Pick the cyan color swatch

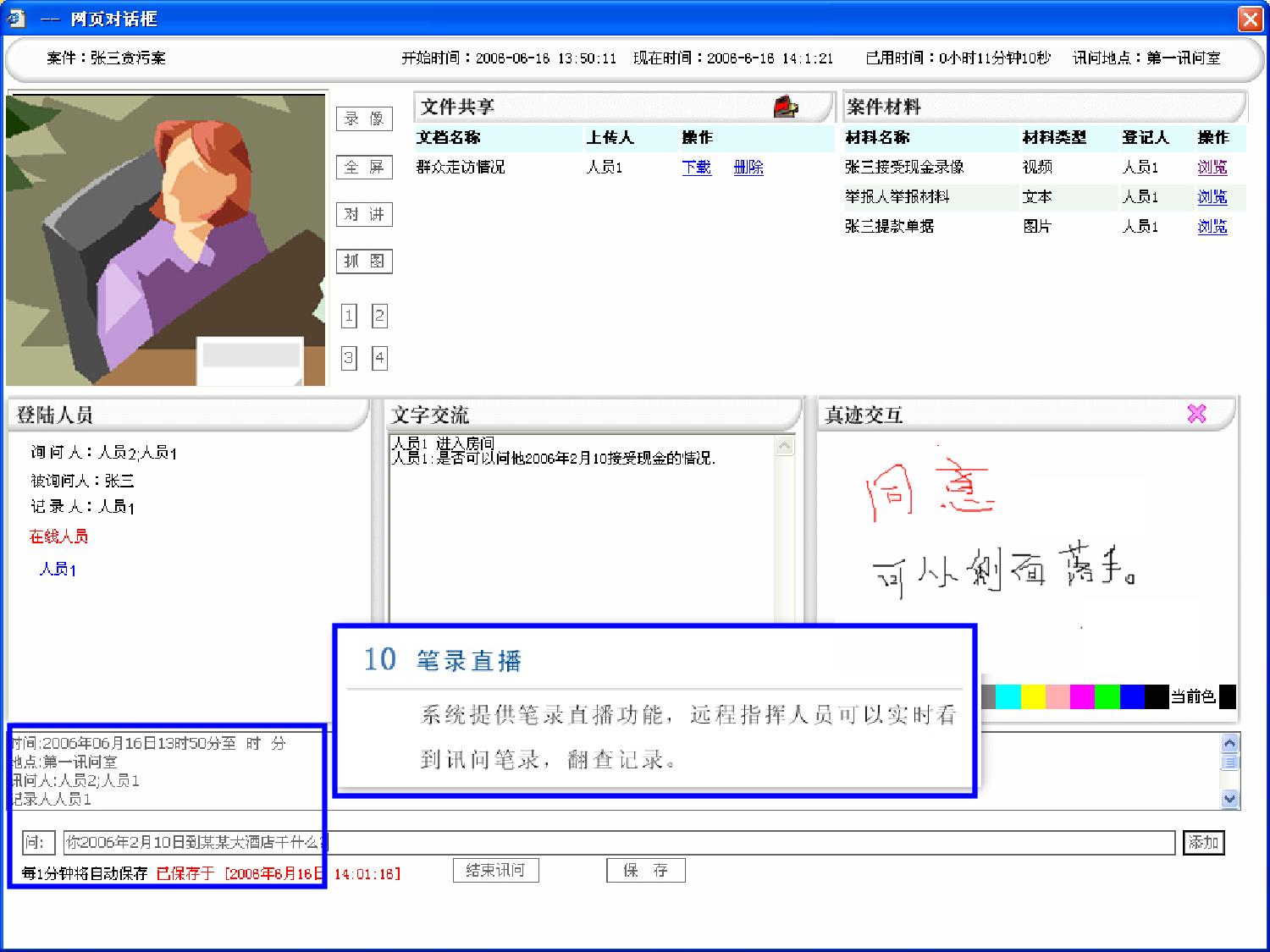(x=1008, y=696)
